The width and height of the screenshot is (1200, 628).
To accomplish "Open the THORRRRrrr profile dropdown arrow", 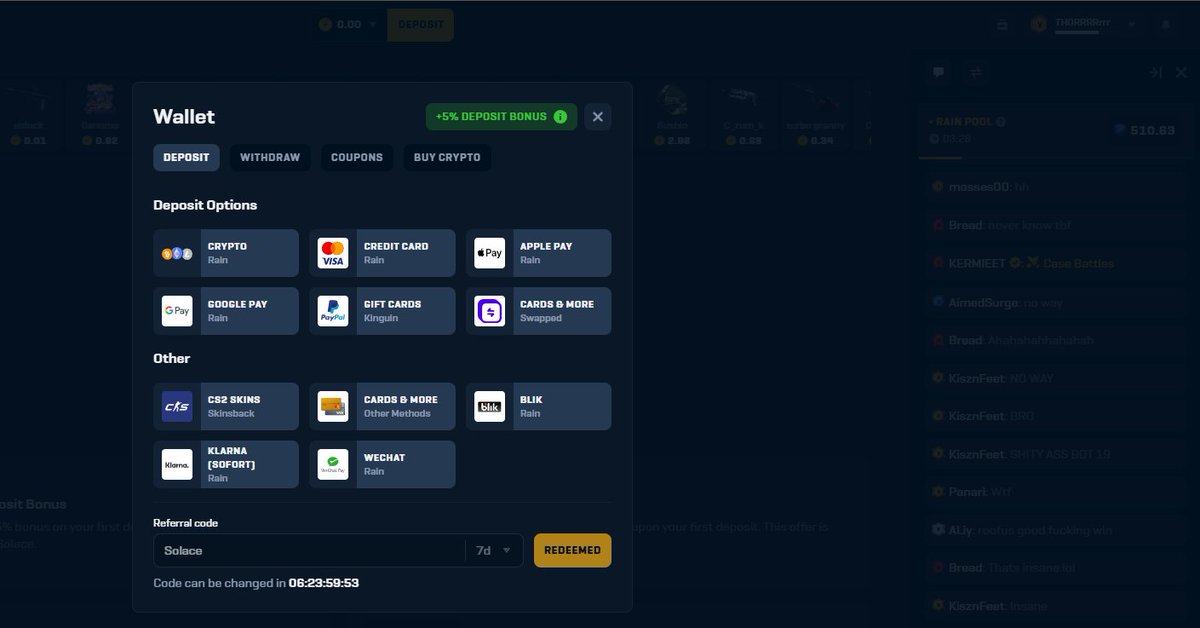I will click(x=1132, y=23).
